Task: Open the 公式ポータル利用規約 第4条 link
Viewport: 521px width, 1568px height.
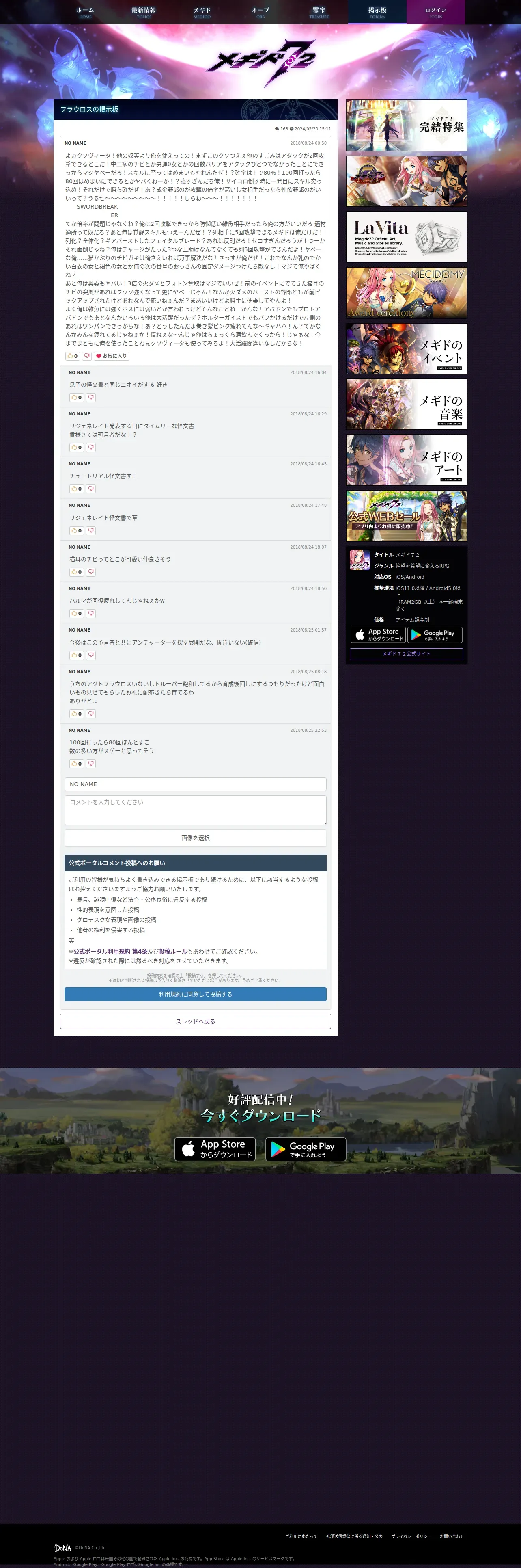Action: click(111, 952)
